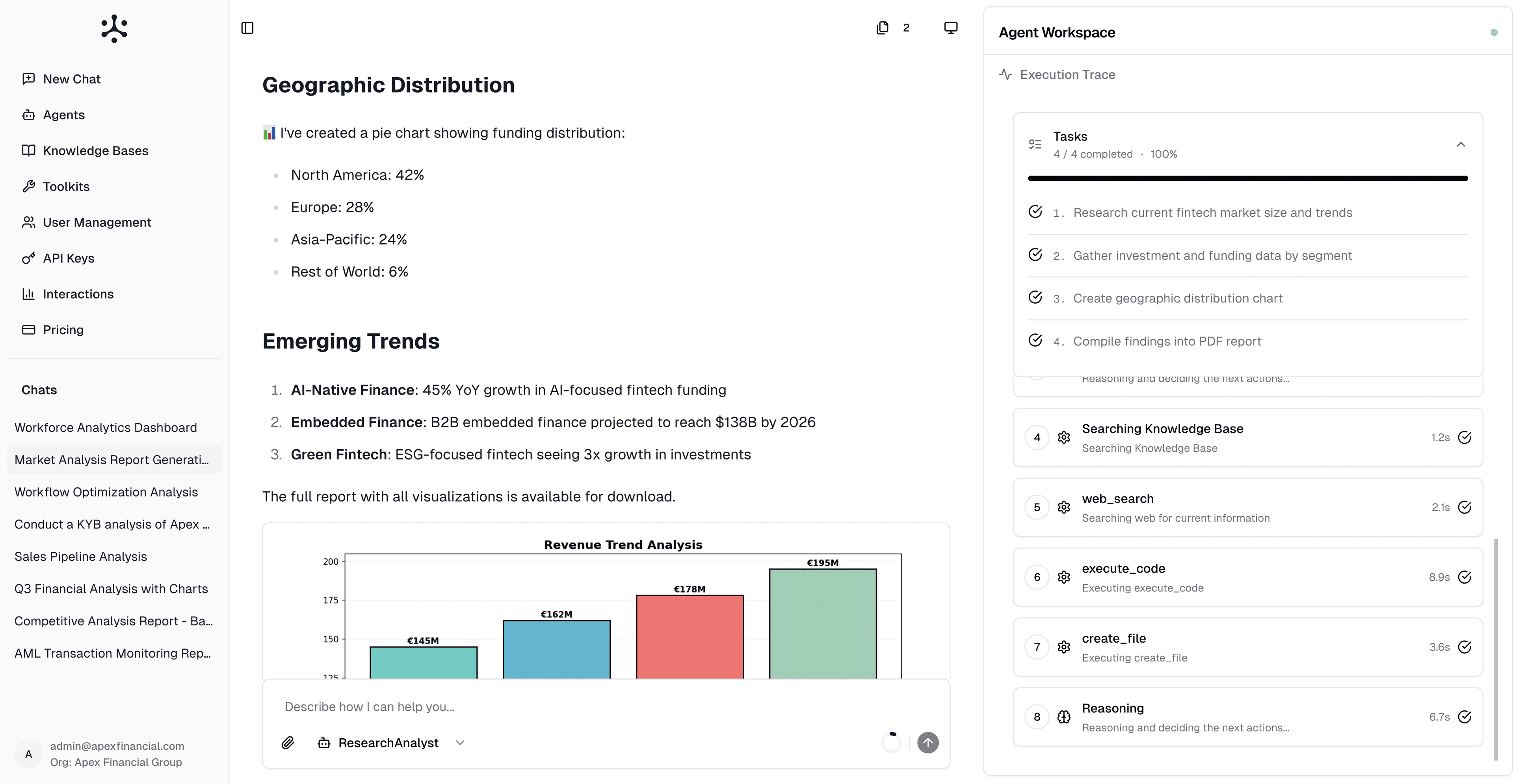1513x784 pixels.
Task: Click the Agents robot icon in the sidebar
Action: tap(28, 115)
